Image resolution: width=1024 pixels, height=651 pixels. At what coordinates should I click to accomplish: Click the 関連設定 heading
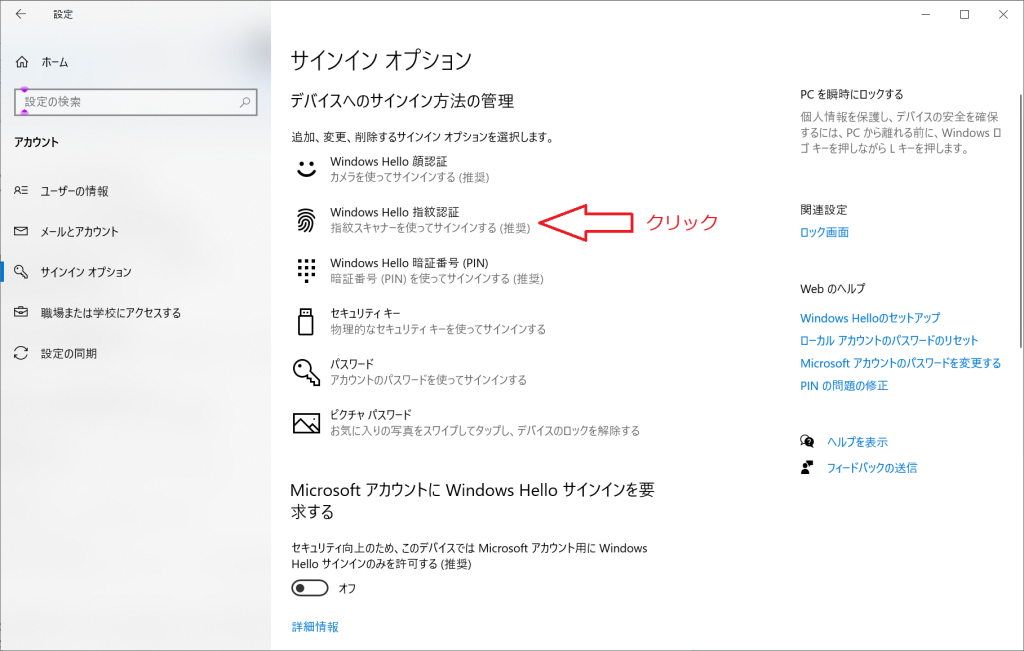point(824,210)
